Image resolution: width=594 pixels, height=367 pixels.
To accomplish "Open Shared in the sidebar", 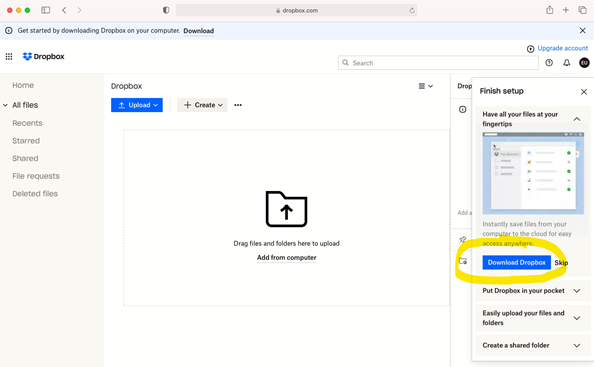I will pyautogui.click(x=25, y=158).
